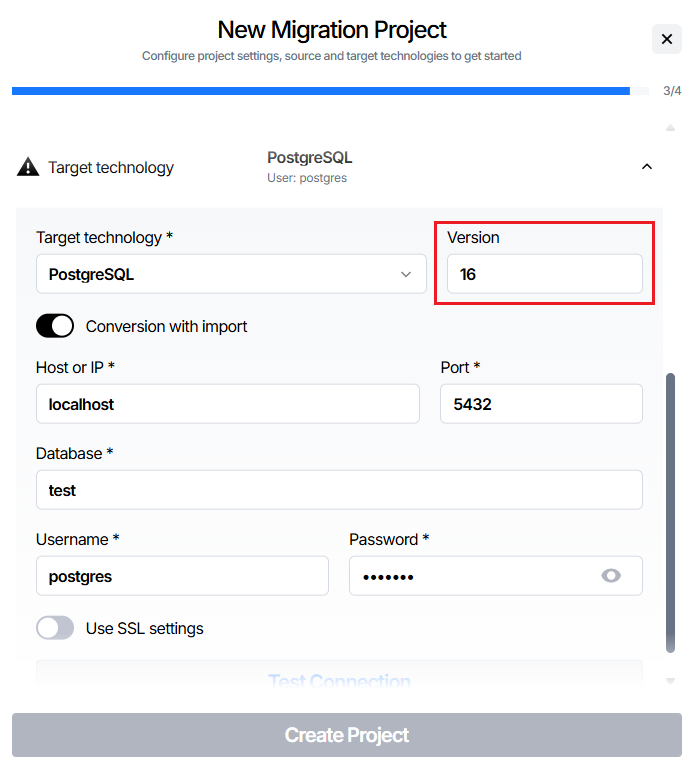Image resolution: width=692 pixels, height=763 pixels.
Task: Click the Version input field
Action: point(544,274)
